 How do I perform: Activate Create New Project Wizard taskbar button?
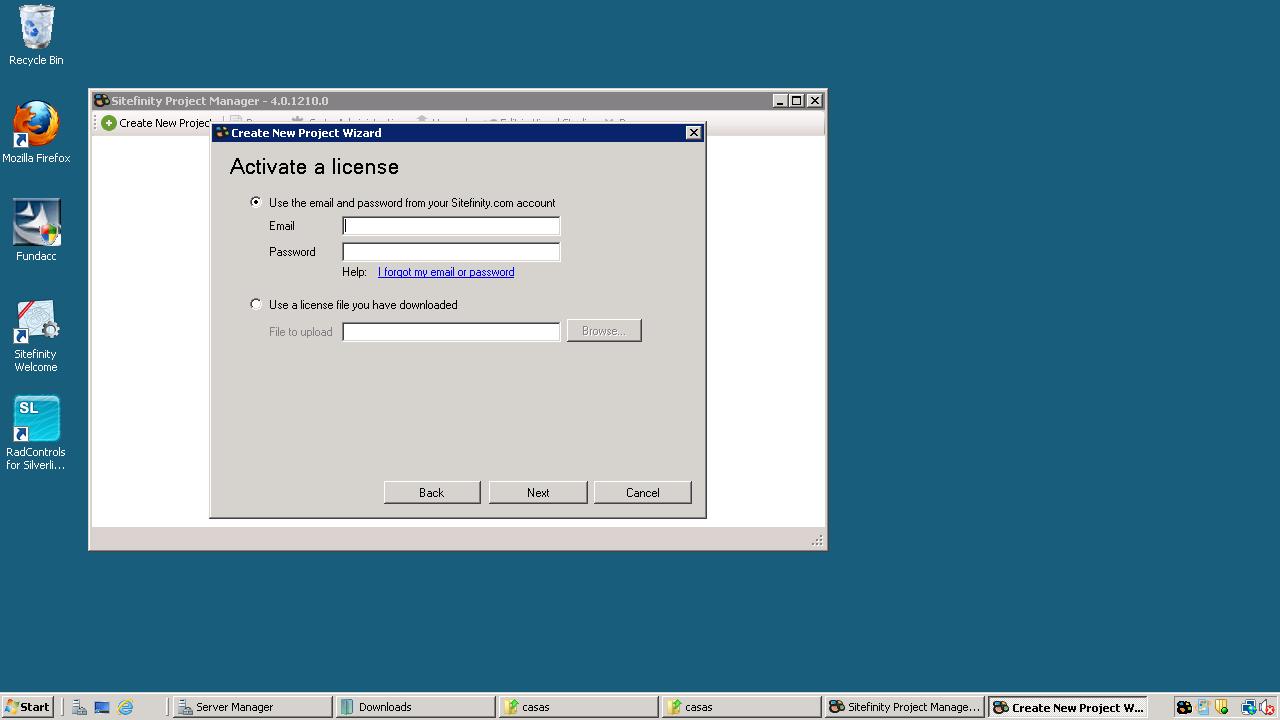pyautogui.click(x=1067, y=707)
